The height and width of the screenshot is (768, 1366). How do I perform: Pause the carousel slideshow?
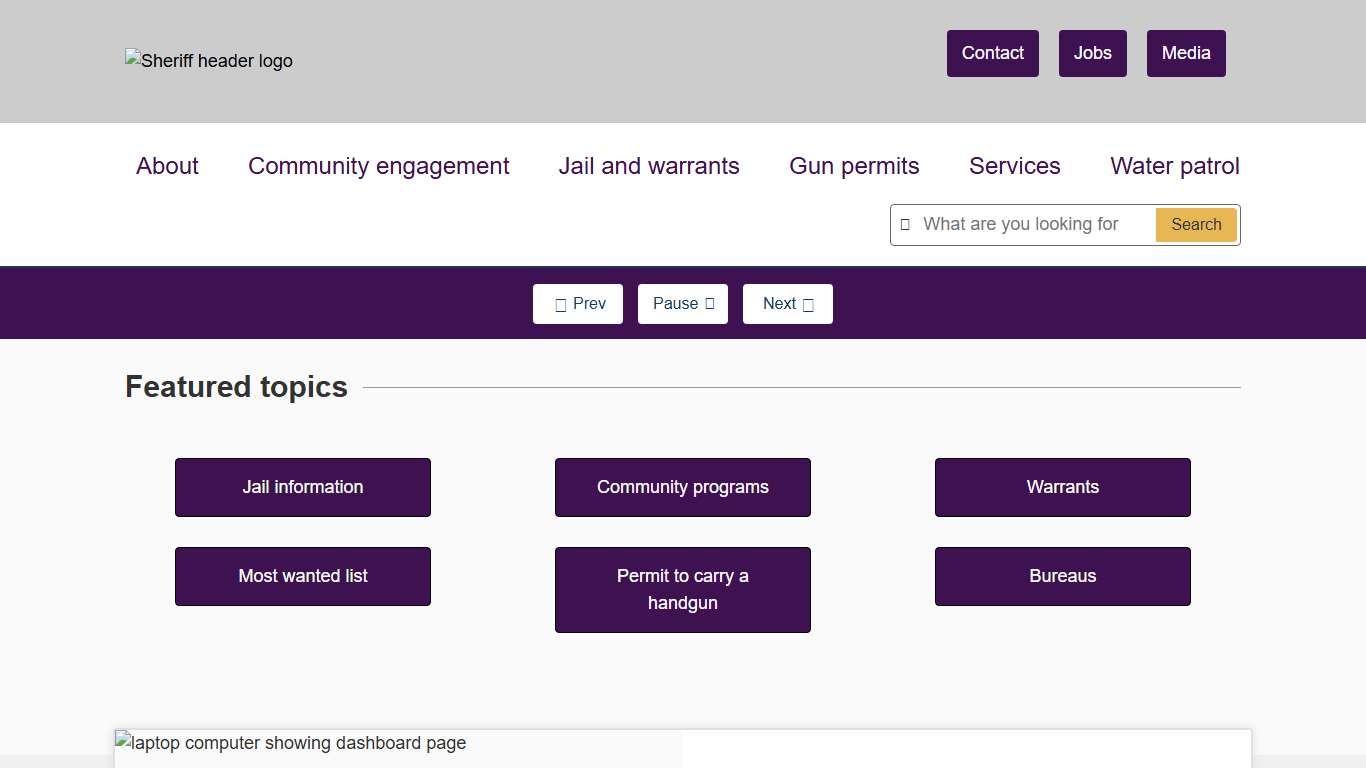coord(683,304)
